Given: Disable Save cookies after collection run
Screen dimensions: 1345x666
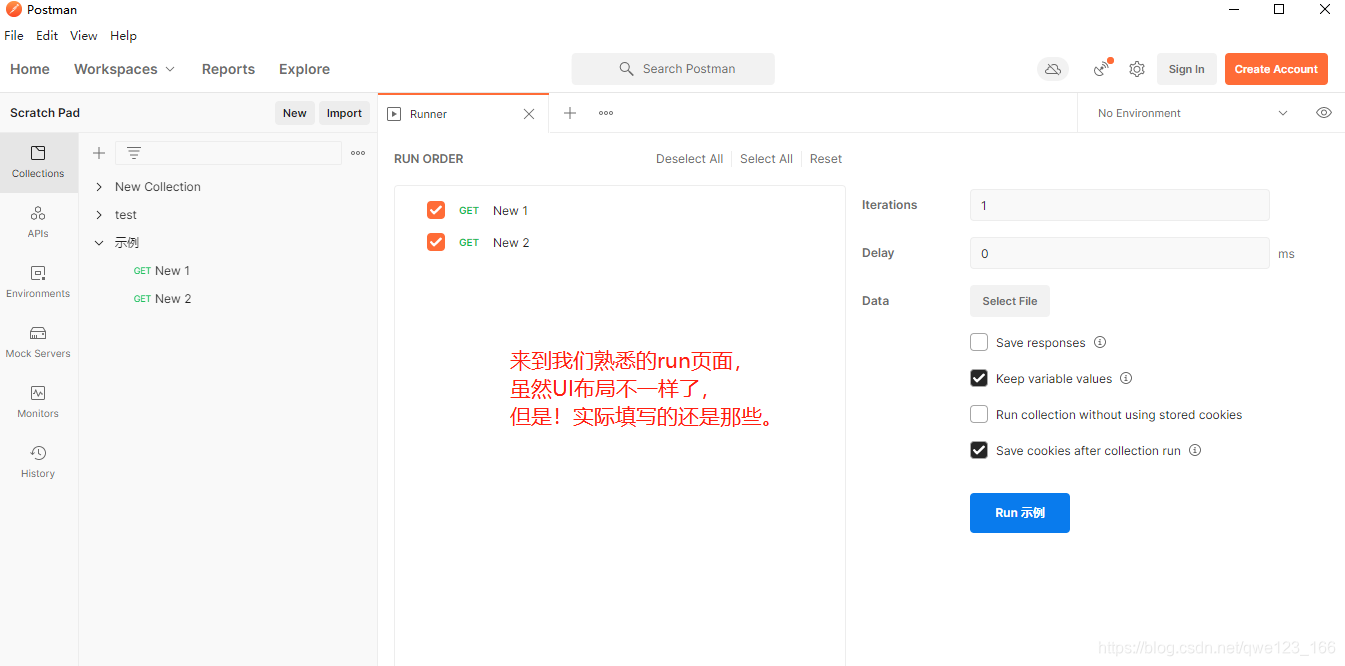Looking at the screenshot, I should (x=979, y=450).
